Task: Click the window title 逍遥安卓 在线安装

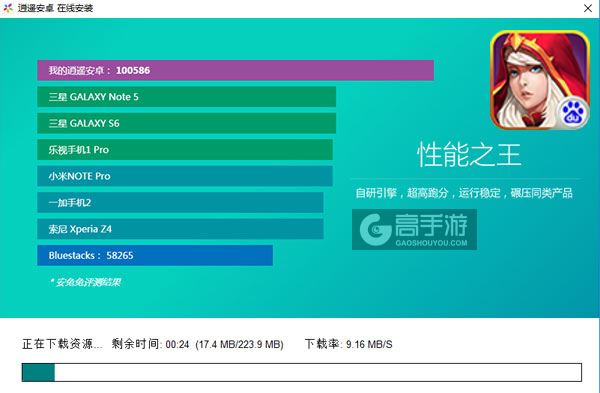Action: point(55,8)
